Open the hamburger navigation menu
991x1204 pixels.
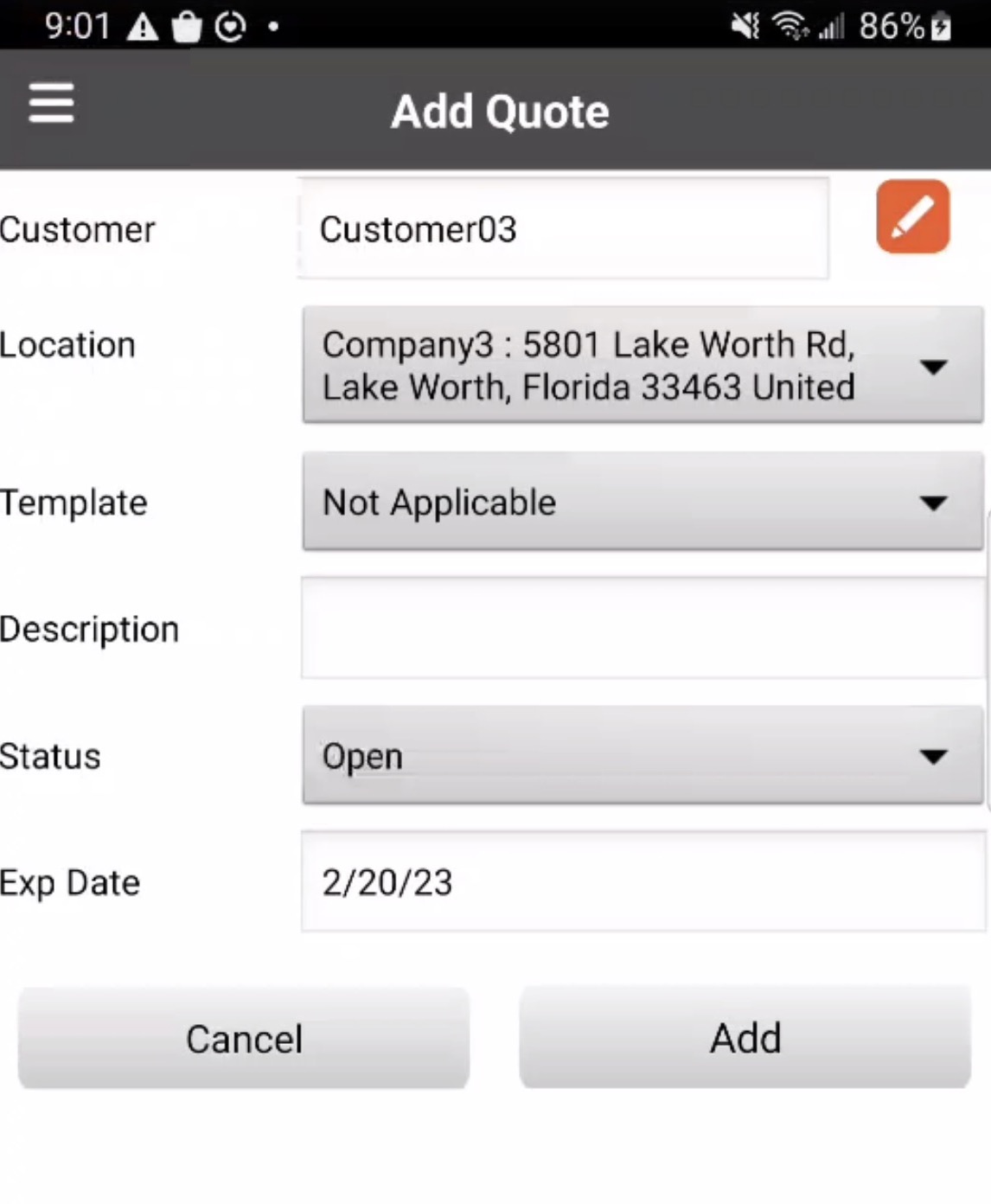coord(51,104)
